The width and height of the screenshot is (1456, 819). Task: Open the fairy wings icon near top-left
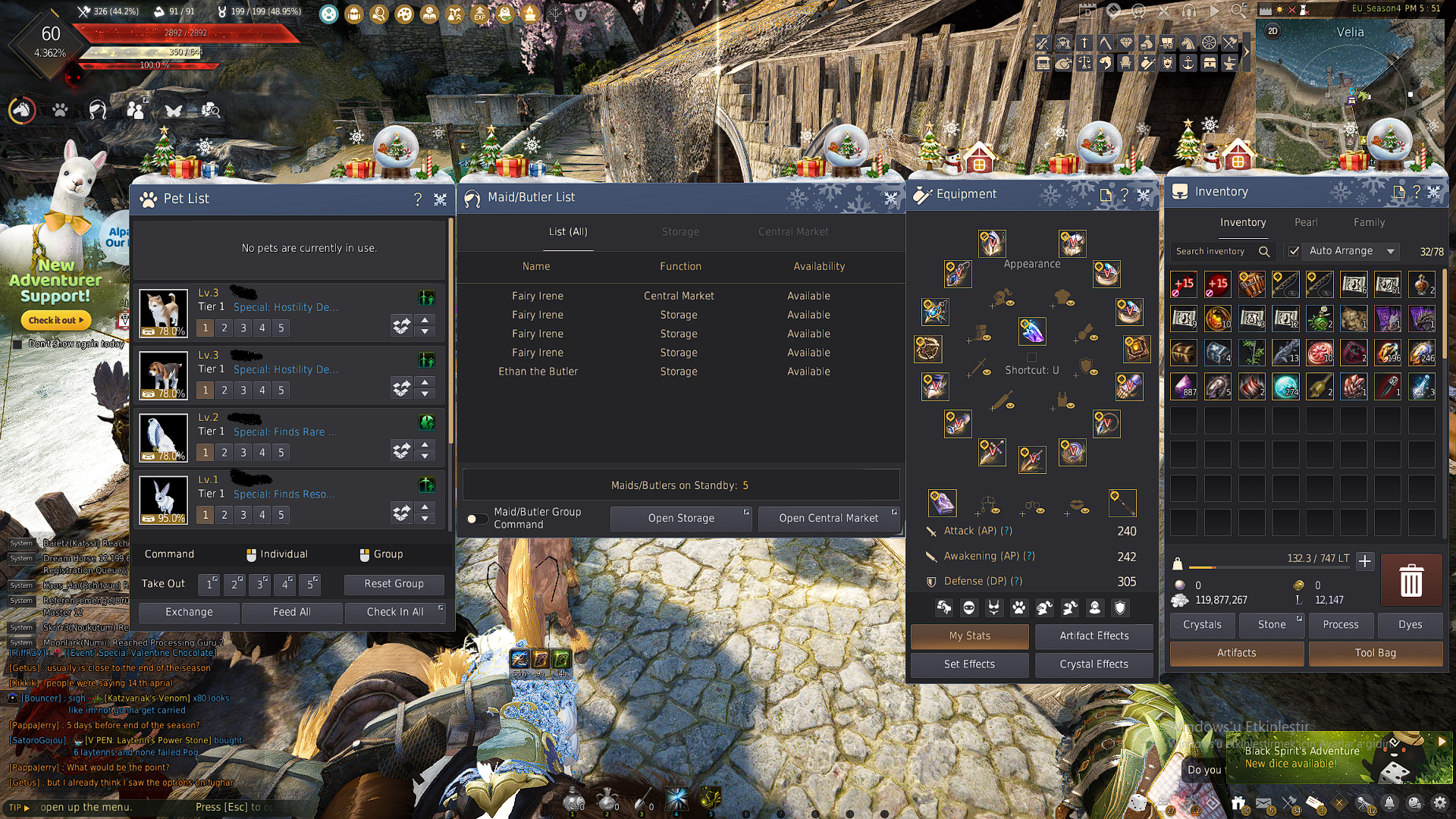(x=173, y=111)
